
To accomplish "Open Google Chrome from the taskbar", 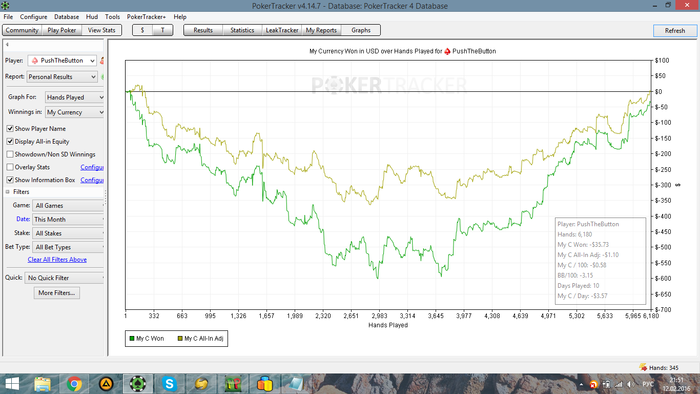I will tap(74, 384).
